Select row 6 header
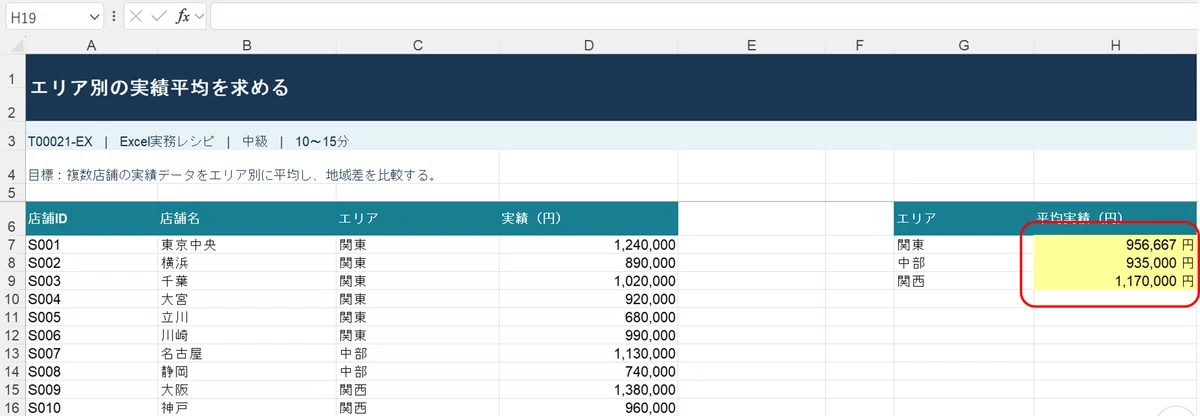 pyautogui.click(x=13, y=218)
